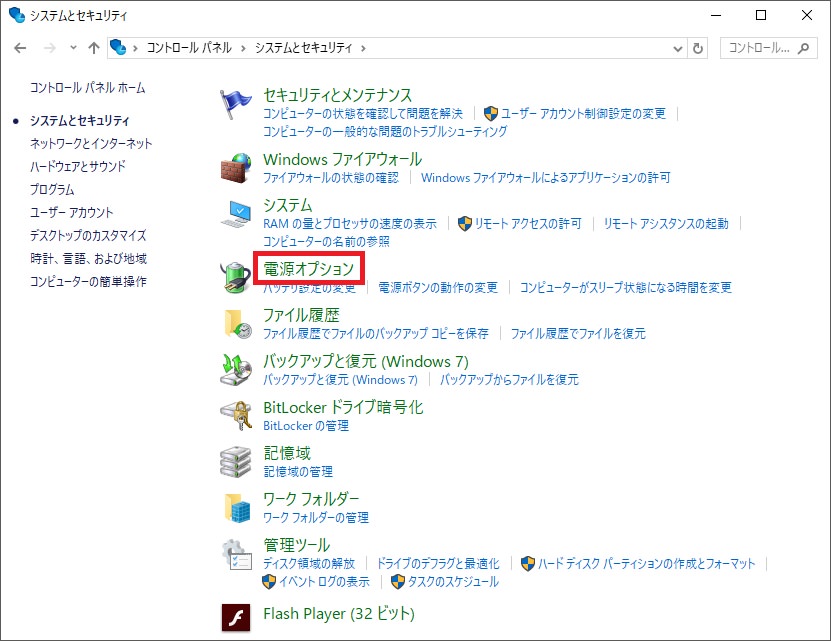Screen dimensions: 831x641
Task: Open ファイル履歴 heading link
Action: (301, 315)
